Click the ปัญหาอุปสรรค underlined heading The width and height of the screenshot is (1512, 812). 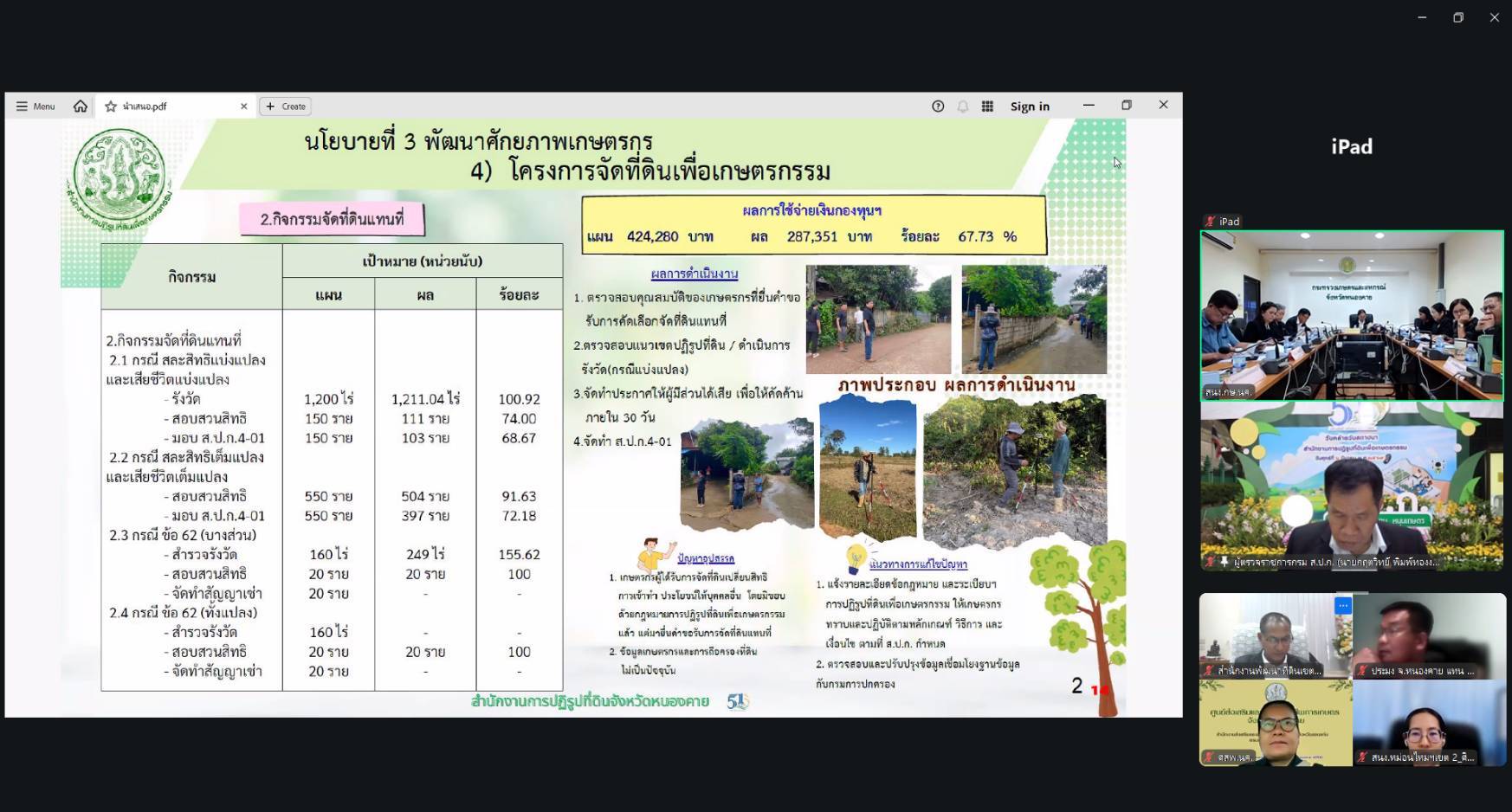click(706, 558)
